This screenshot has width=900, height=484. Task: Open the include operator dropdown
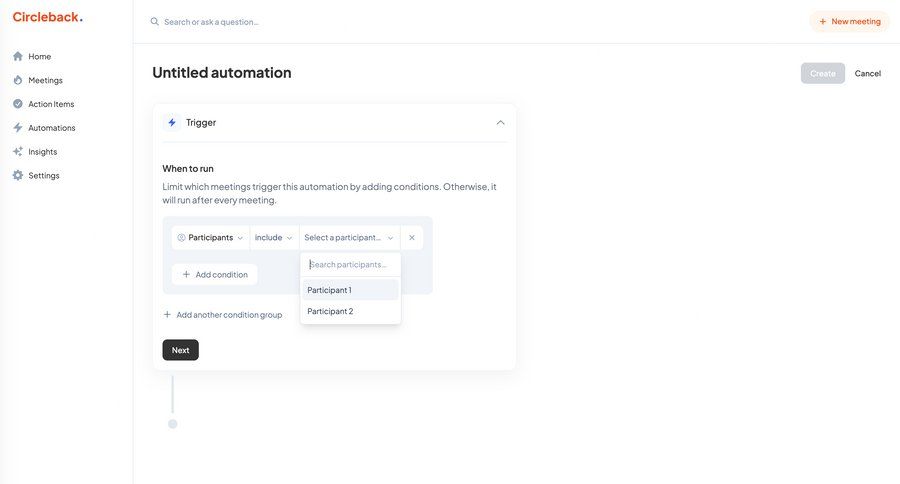274,238
